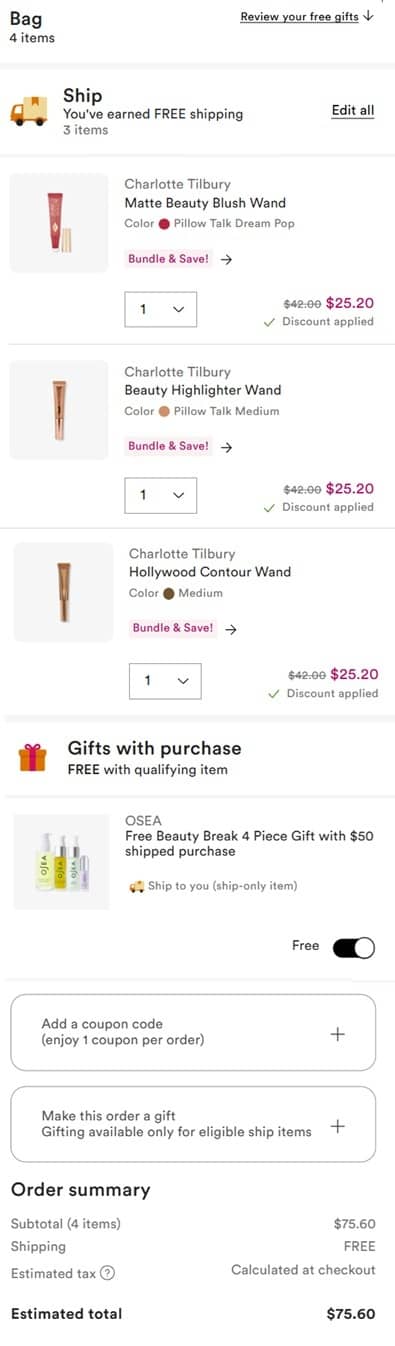Screen dimensions: 395x1346
Task: Click the Pillow Talk Dream Pop color swatch
Action: (x=165, y=224)
